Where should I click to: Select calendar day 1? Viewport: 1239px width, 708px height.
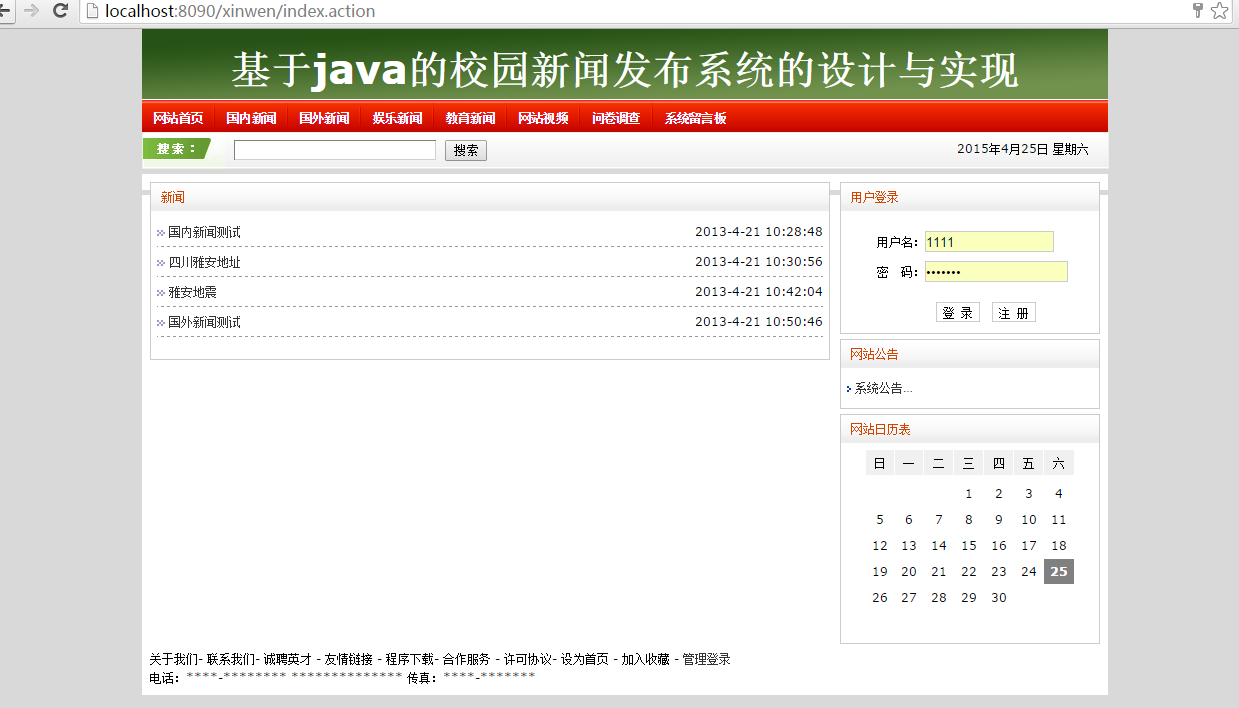pyautogui.click(x=969, y=493)
